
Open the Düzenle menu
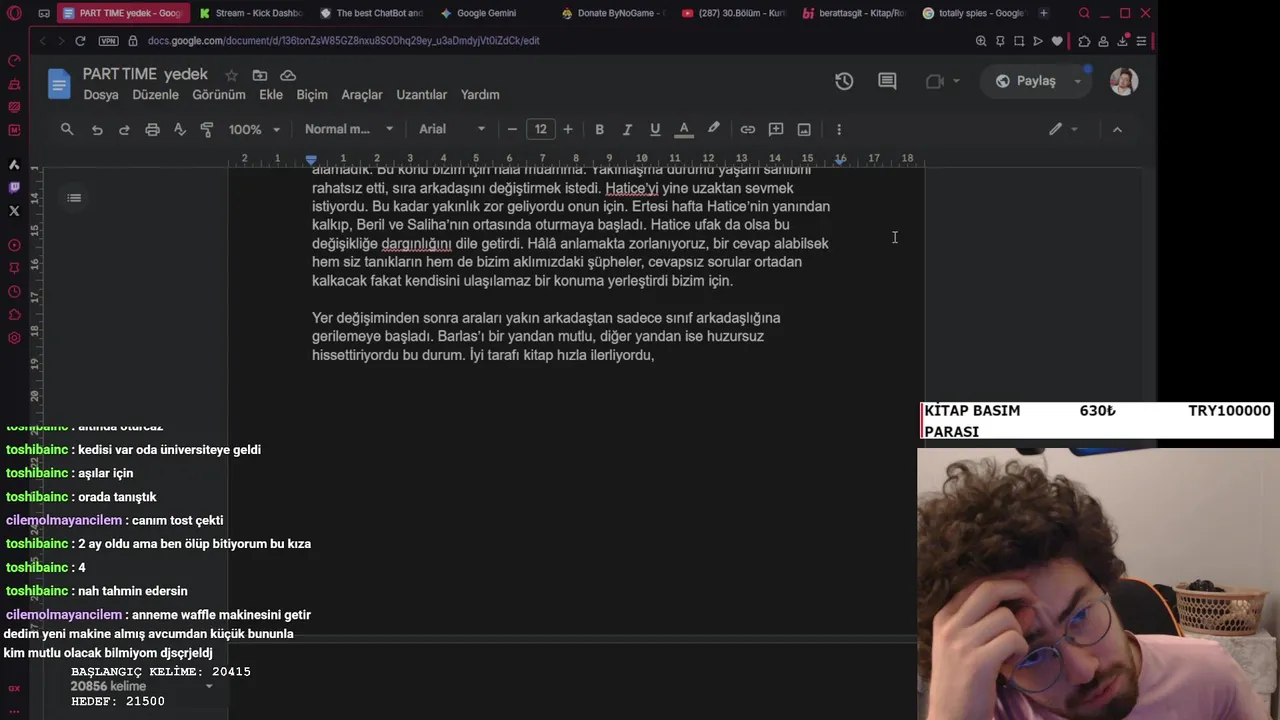click(x=156, y=95)
